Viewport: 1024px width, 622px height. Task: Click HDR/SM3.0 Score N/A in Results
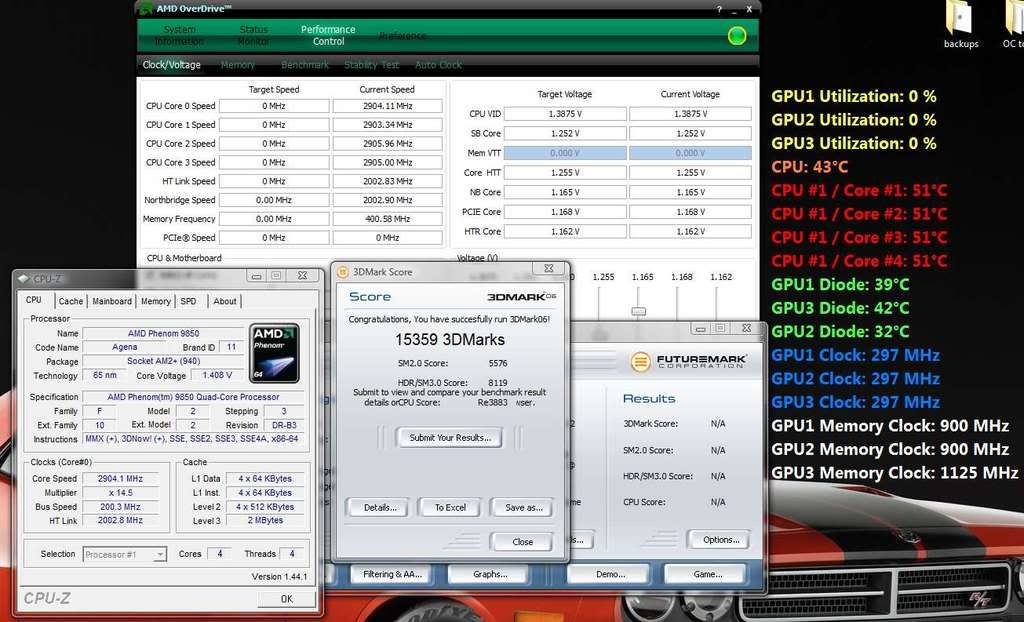coord(718,476)
